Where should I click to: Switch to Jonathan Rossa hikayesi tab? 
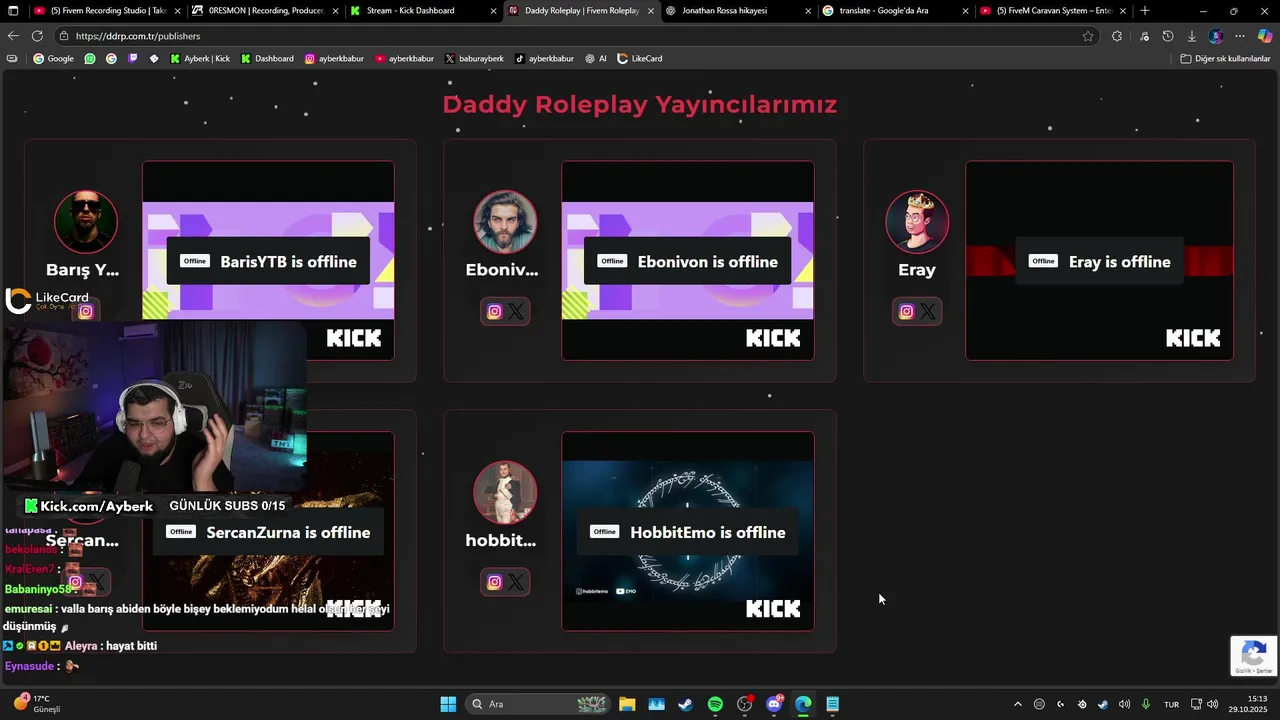(x=738, y=11)
